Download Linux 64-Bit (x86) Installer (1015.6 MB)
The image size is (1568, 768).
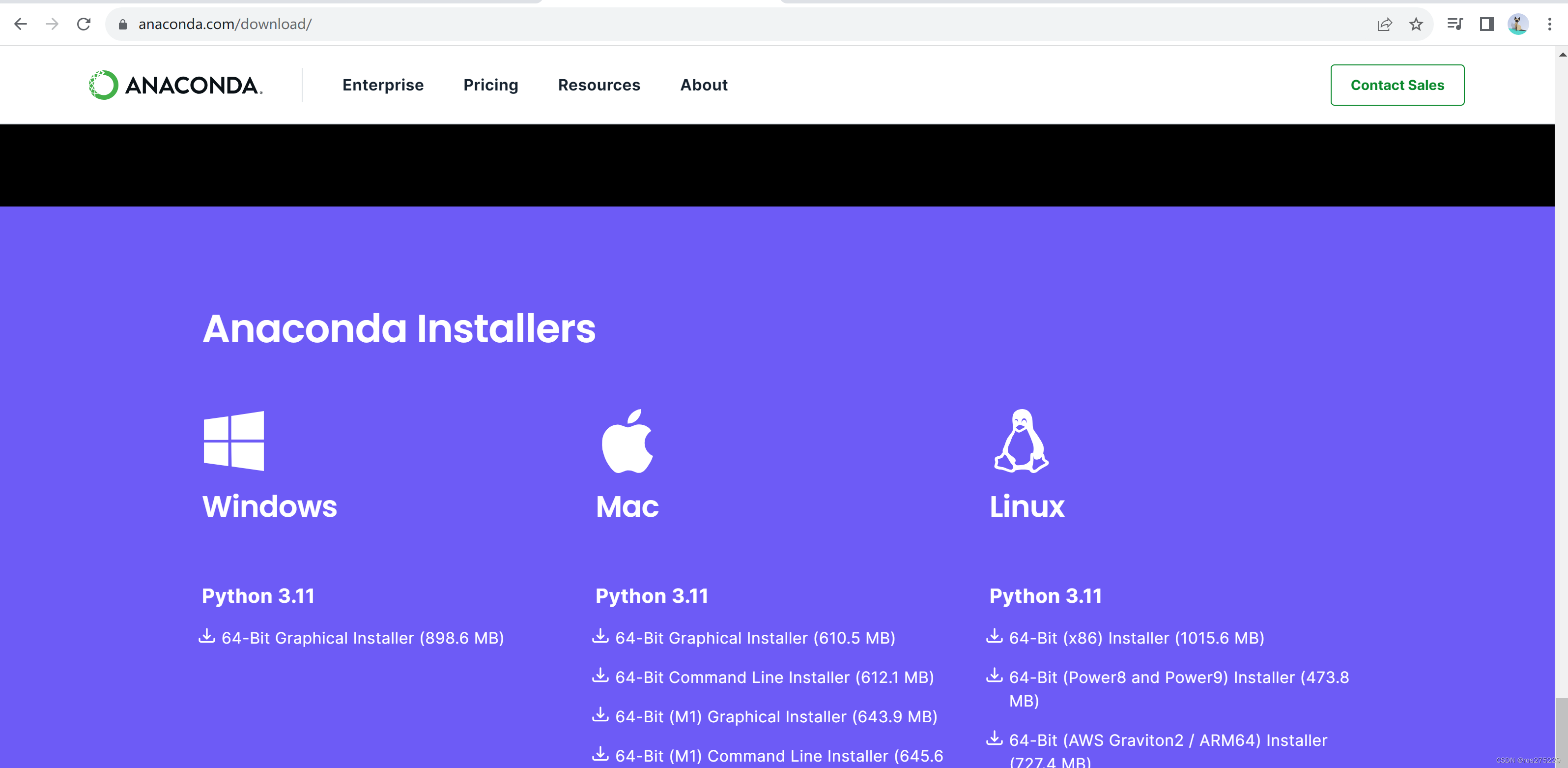tap(1137, 638)
